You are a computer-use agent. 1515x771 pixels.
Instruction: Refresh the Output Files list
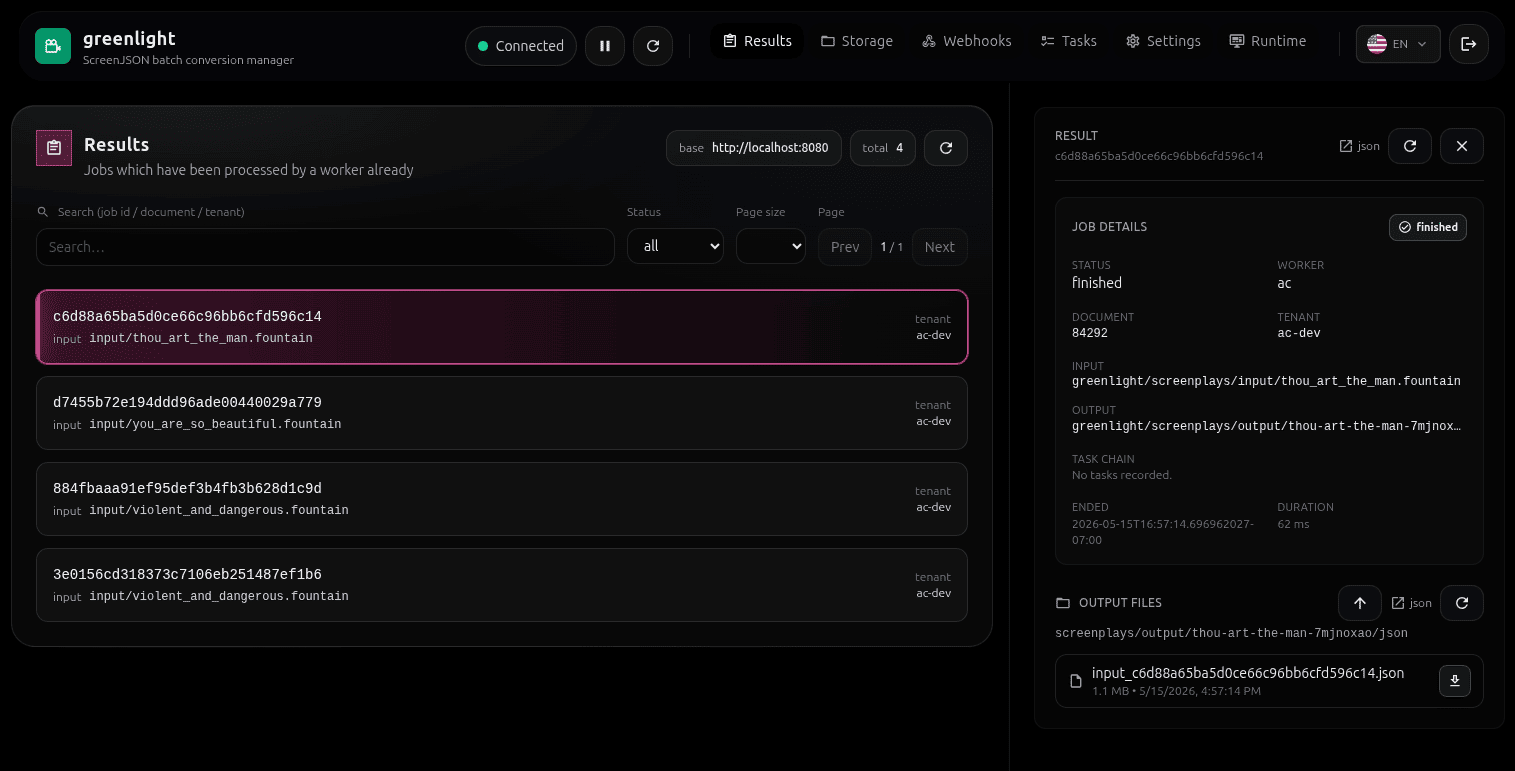click(x=1462, y=603)
